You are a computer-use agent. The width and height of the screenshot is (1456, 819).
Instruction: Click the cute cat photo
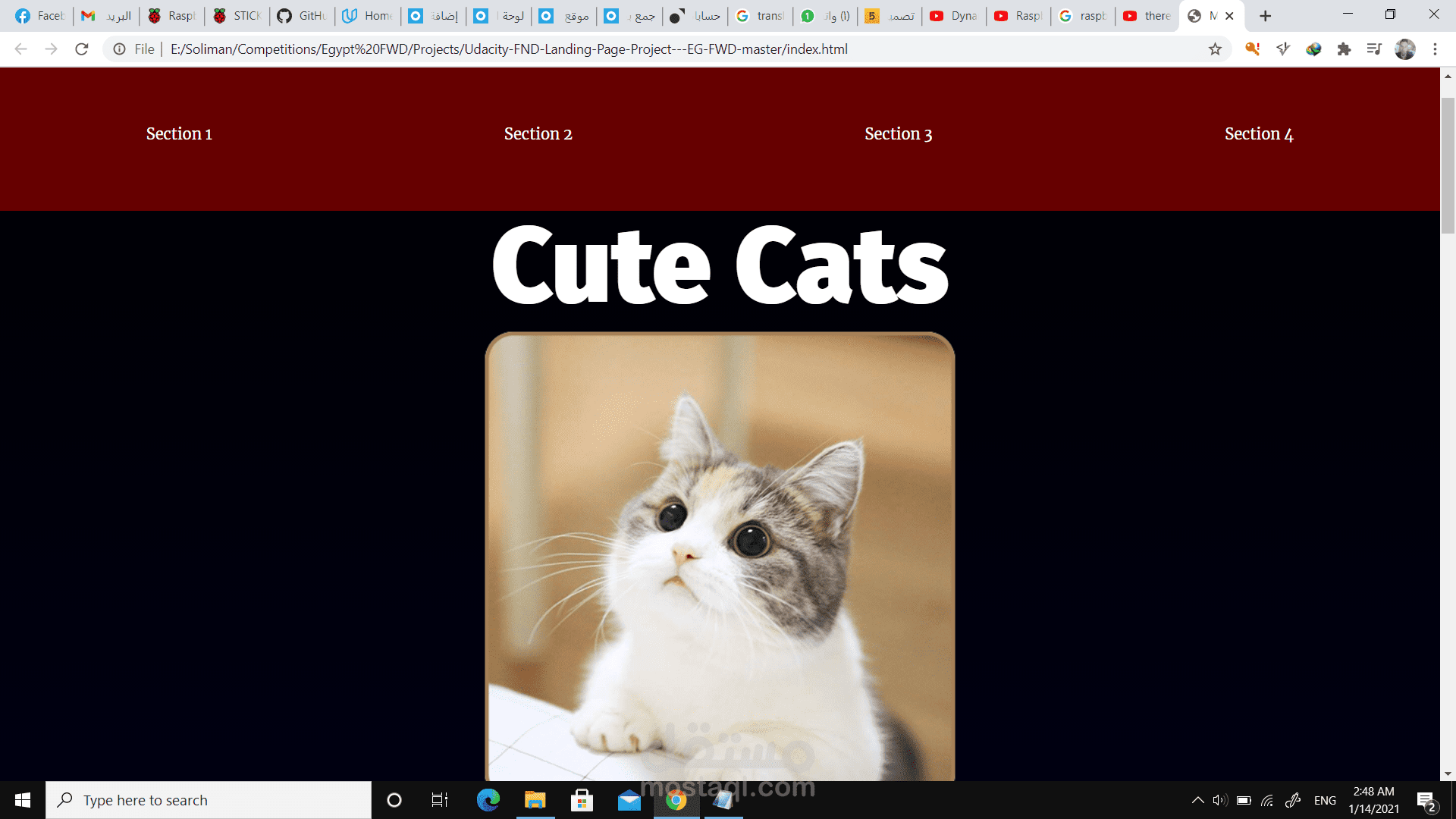click(x=720, y=556)
